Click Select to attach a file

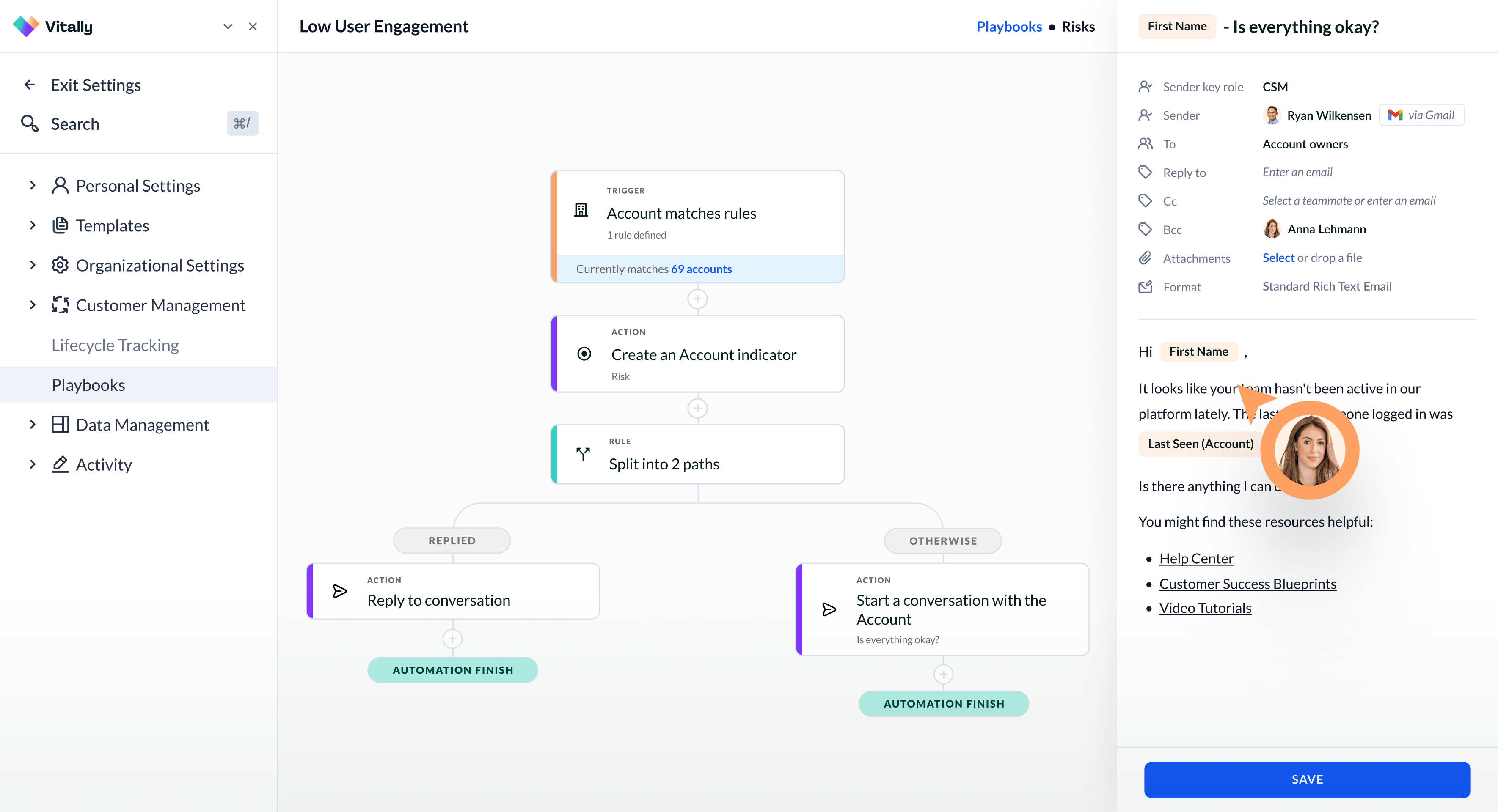(1278, 258)
